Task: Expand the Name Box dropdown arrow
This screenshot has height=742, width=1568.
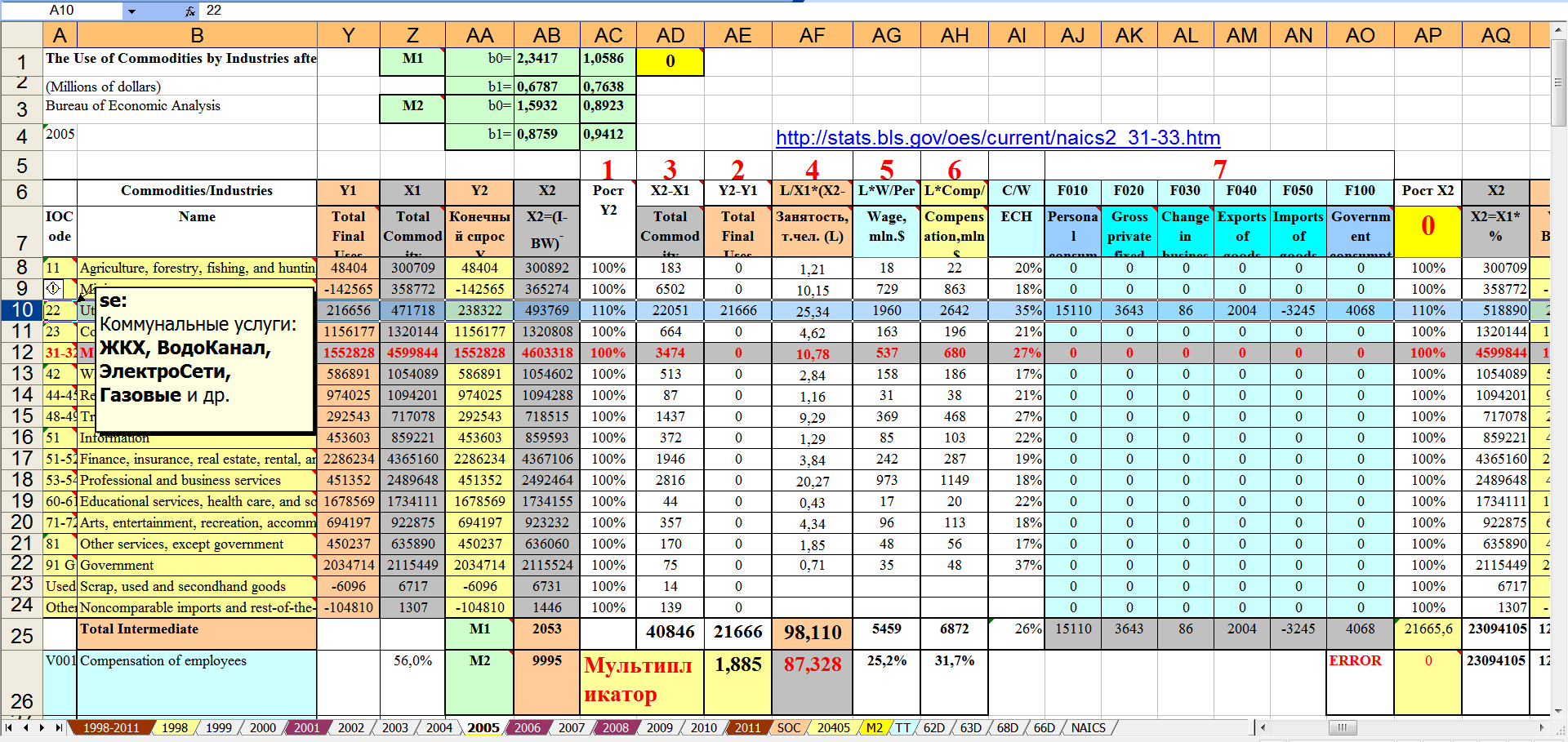Action: click(x=131, y=11)
